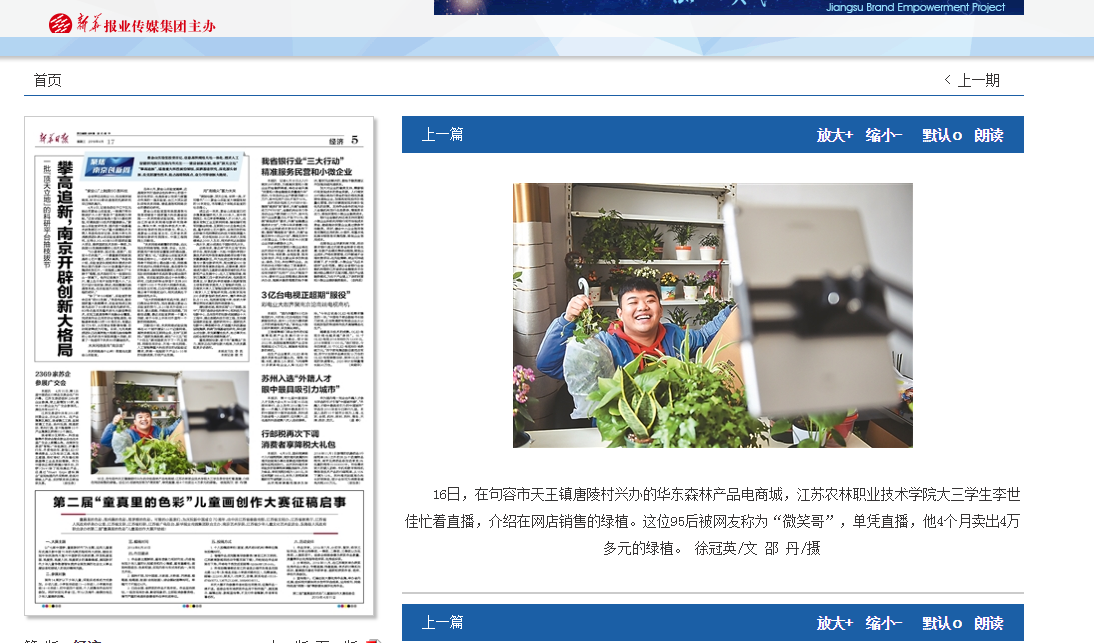Go back to previous issue 上一期

click(x=972, y=80)
